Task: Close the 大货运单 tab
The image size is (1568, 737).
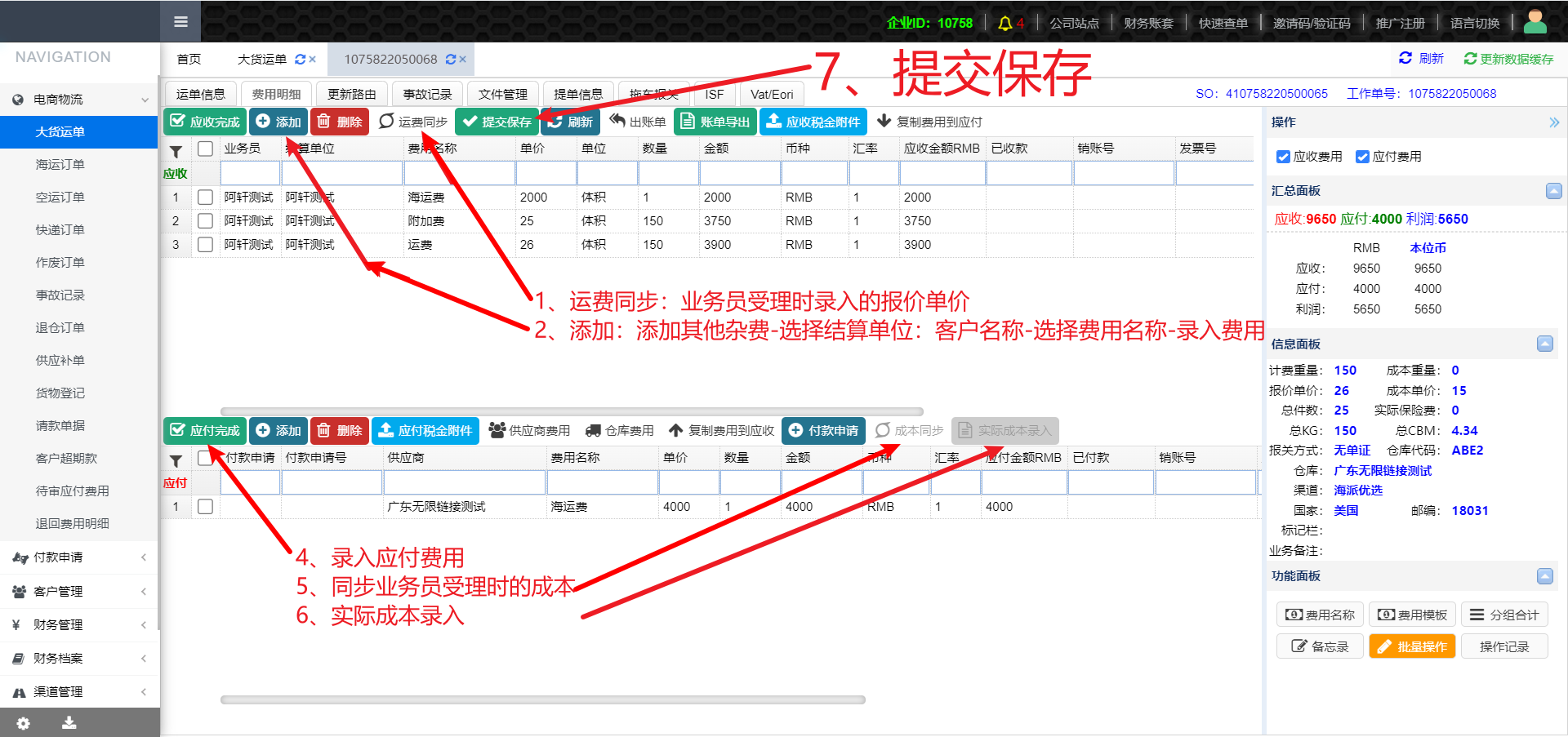Action: click(313, 60)
